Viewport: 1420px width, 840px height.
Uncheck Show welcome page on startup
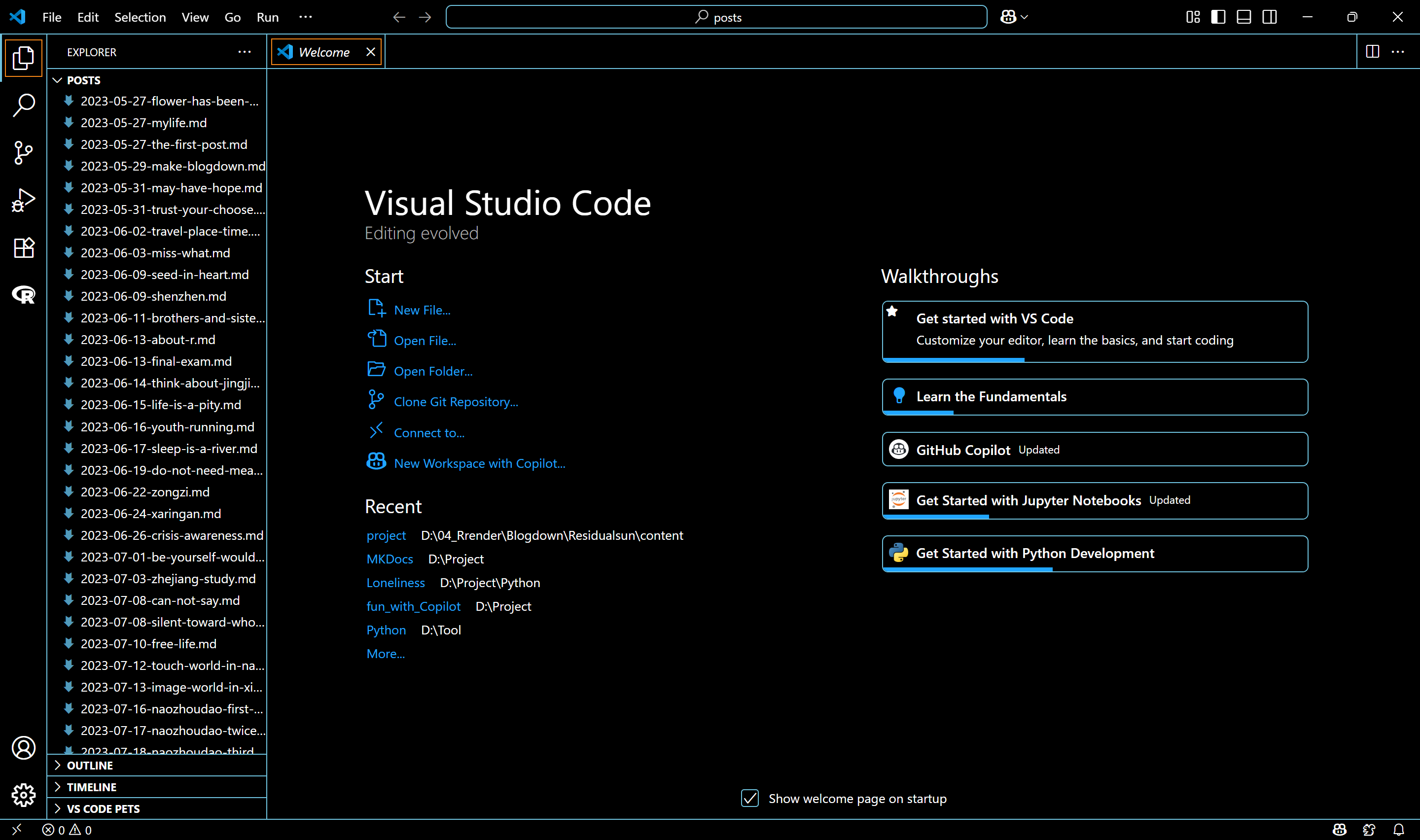(750, 799)
